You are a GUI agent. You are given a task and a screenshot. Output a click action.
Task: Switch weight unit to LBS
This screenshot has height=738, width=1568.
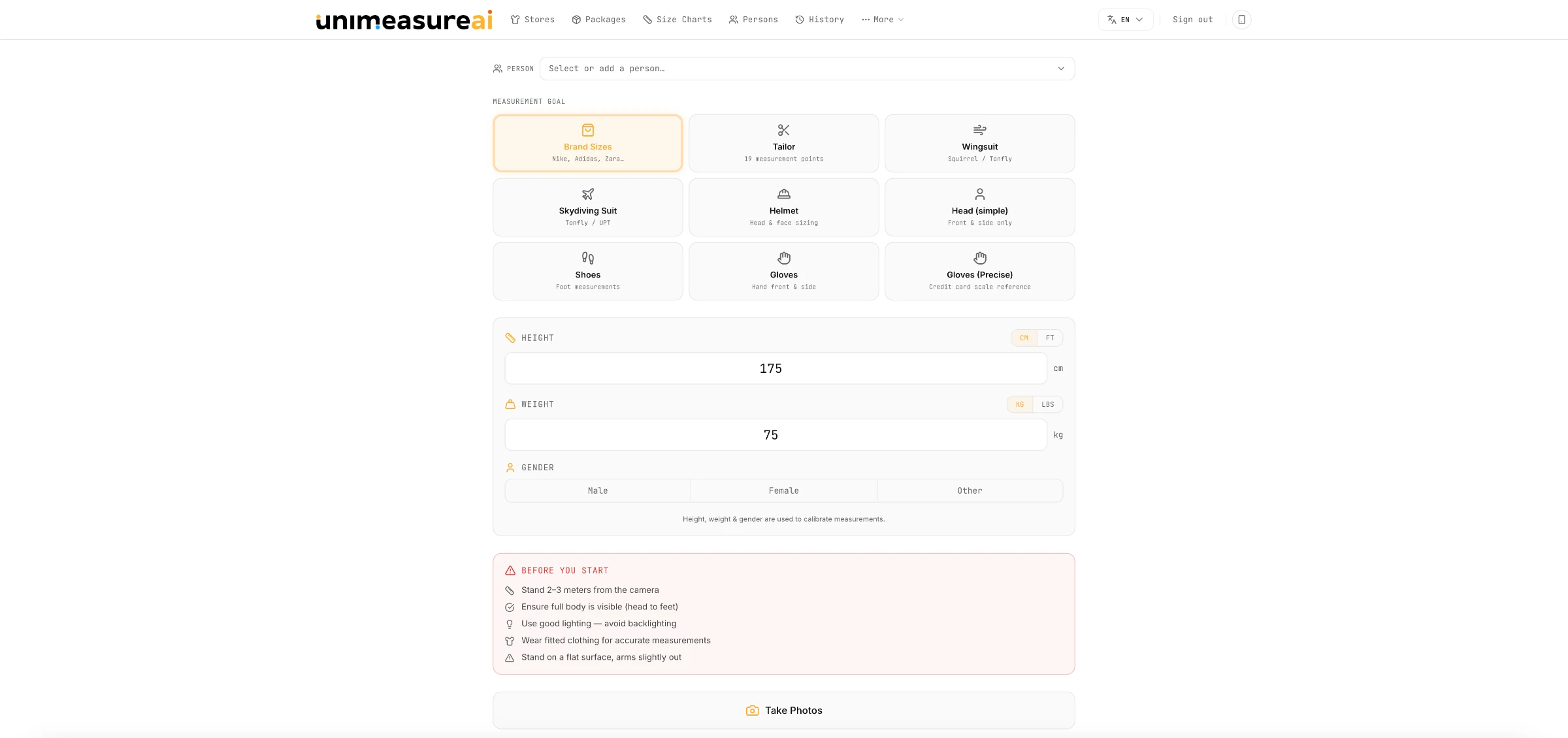[x=1048, y=404]
